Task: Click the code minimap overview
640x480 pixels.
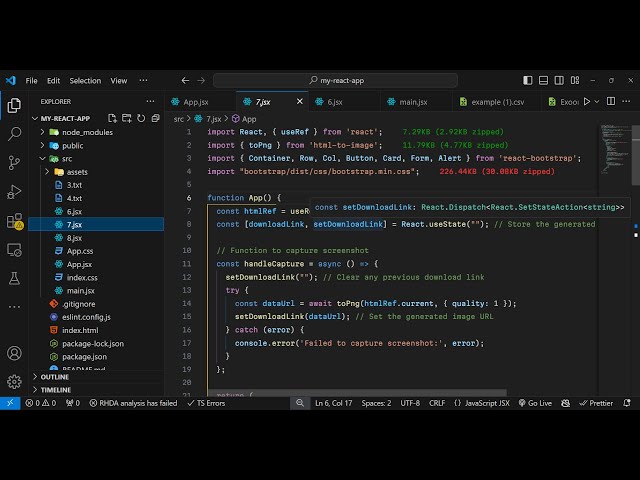Action: click(x=612, y=145)
